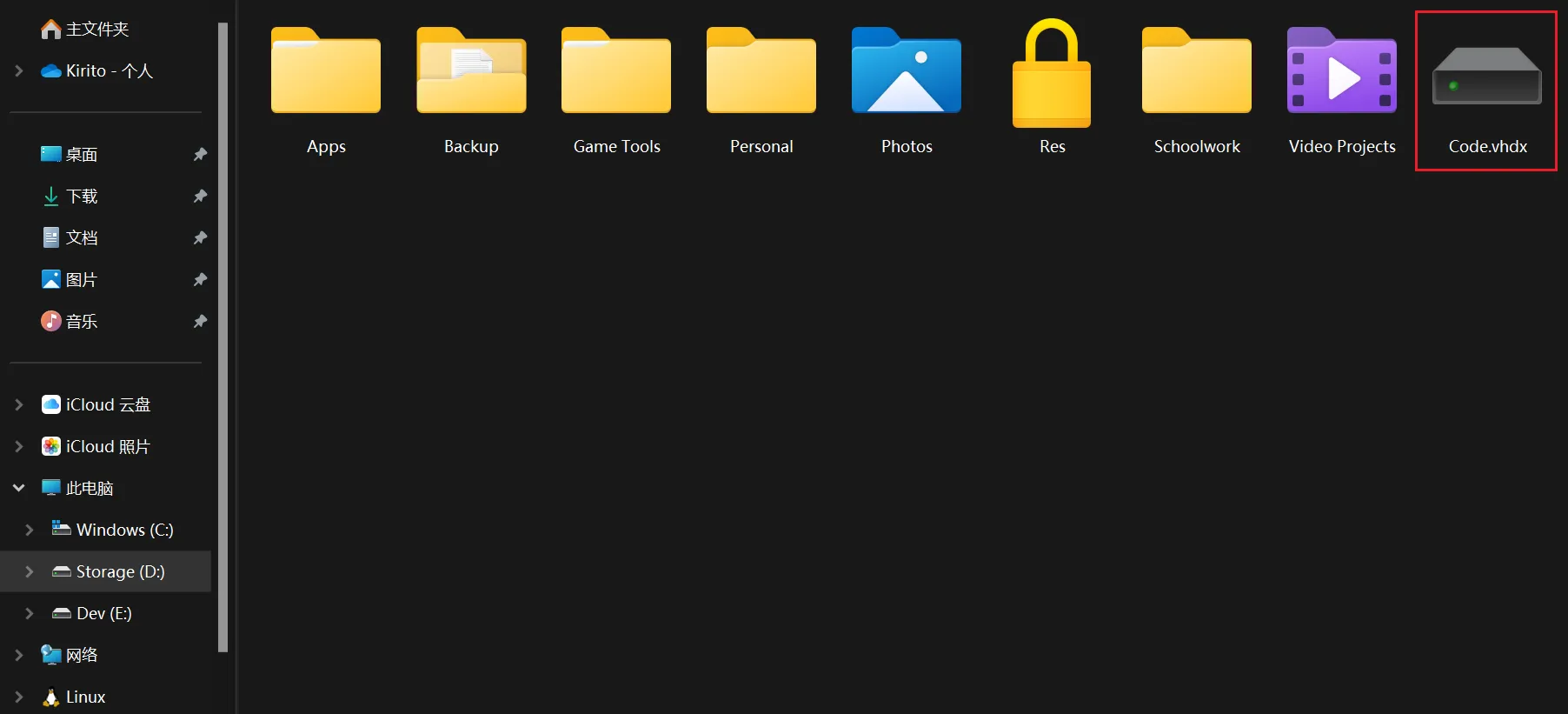Open Dev (E:) drive in sidebar

[103, 613]
